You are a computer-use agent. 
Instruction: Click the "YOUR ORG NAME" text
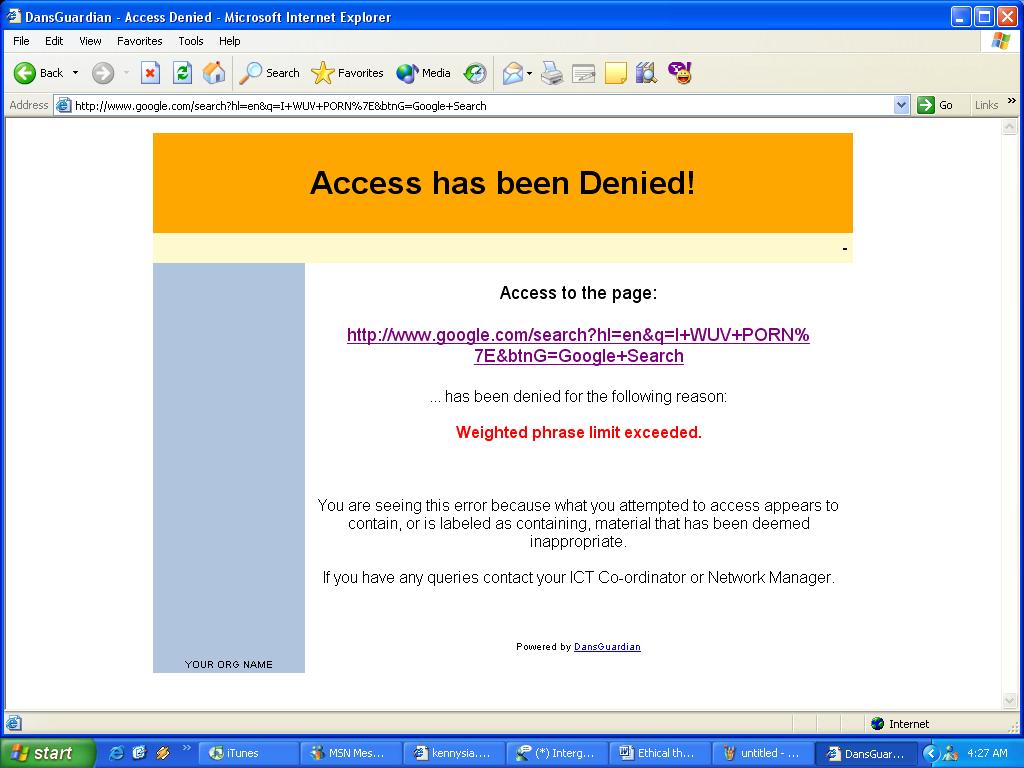229,664
